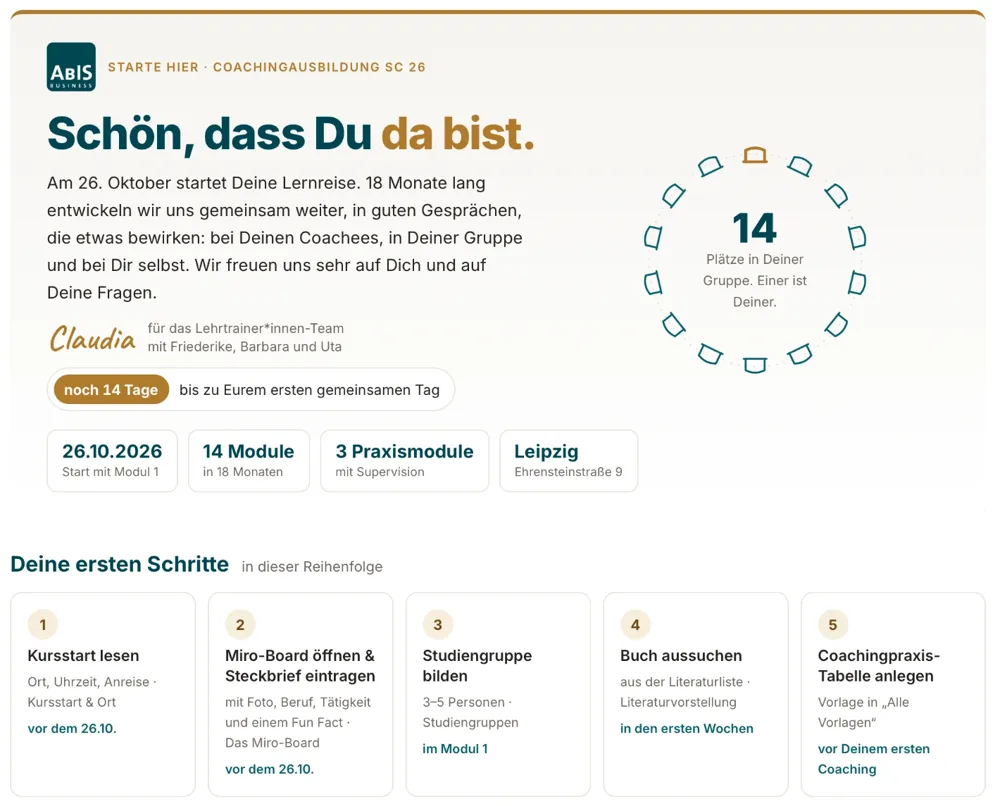
Task: Click the step number 4 badge
Action: pos(635,624)
